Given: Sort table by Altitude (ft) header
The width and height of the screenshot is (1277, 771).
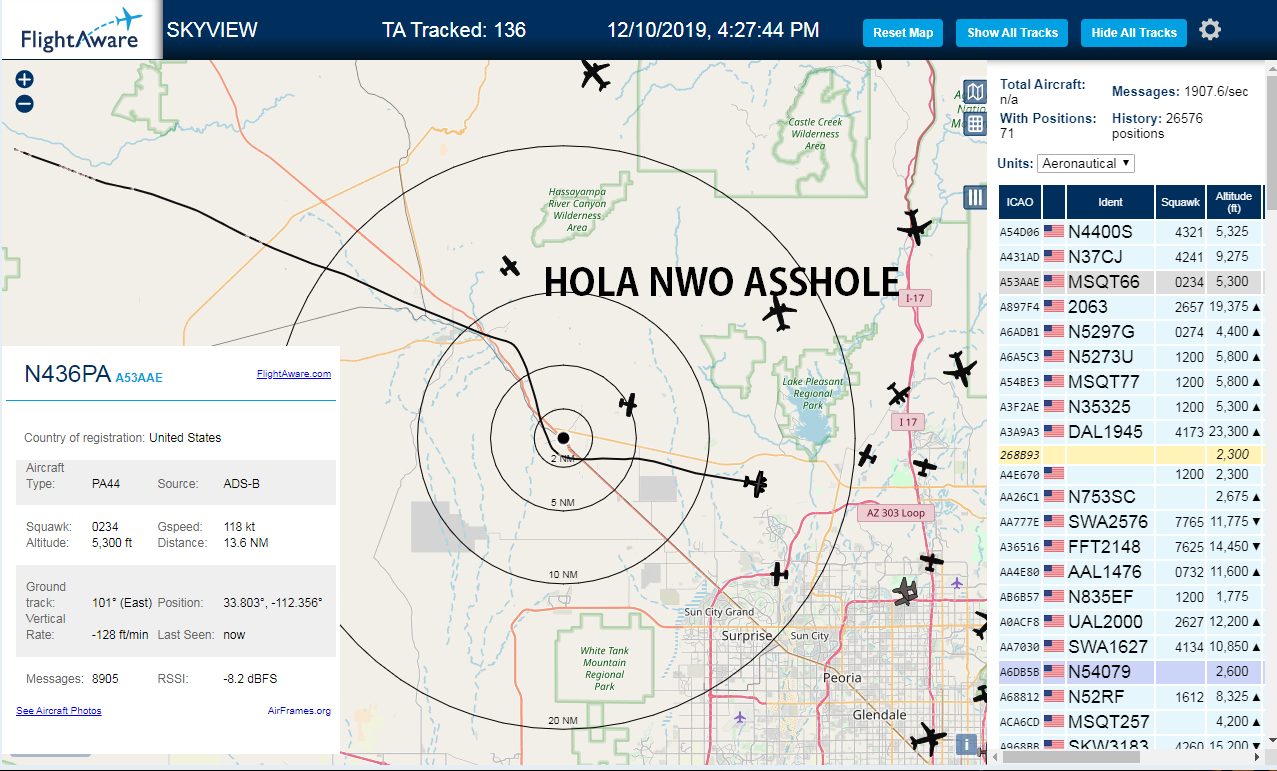Looking at the screenshot, I should click(1234, 202).
